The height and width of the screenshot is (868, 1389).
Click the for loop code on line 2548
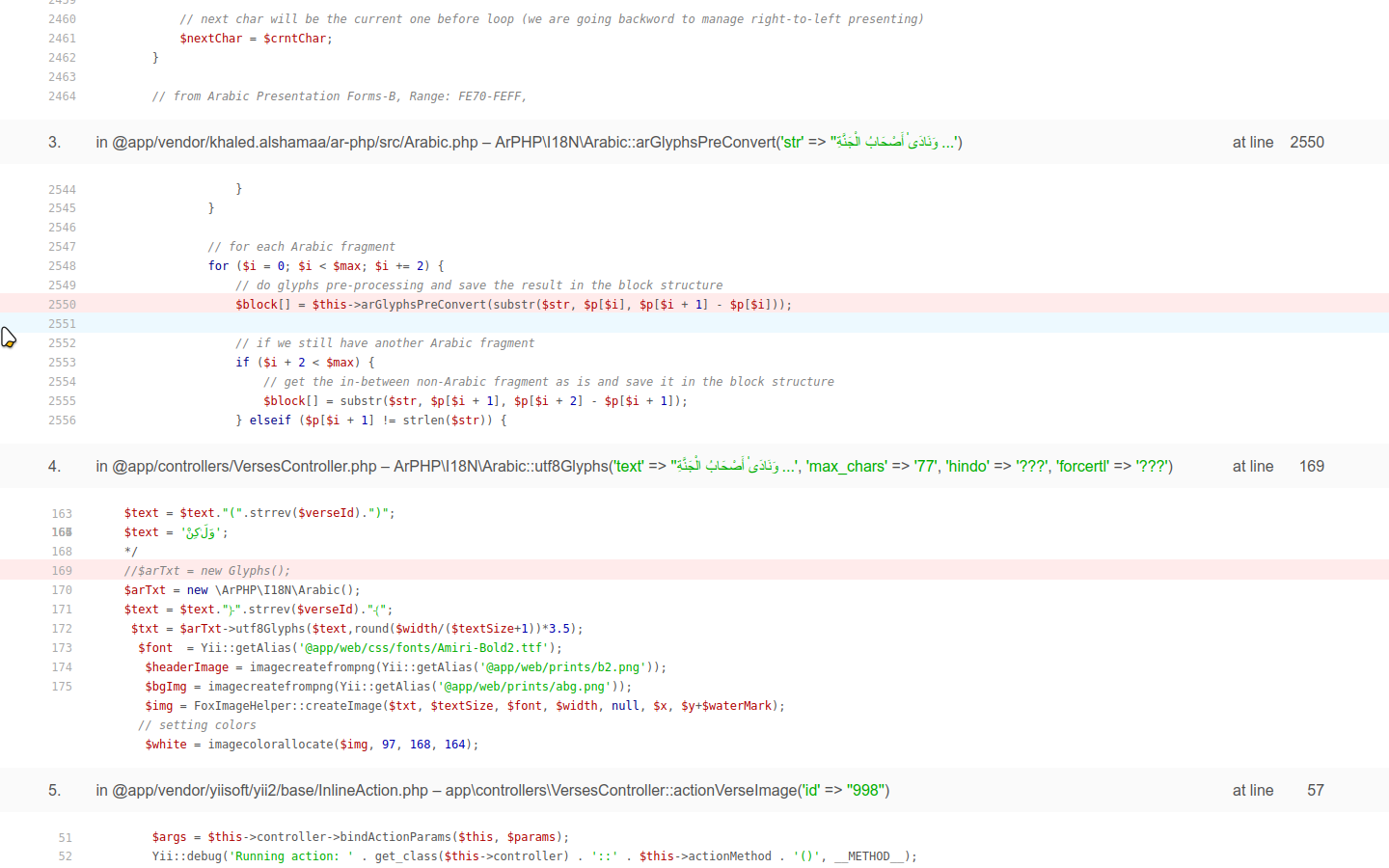tap(326, 266)
